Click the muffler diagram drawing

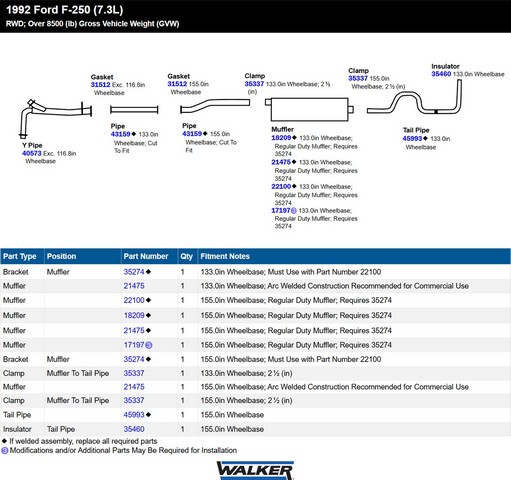(x=309, y=109)
